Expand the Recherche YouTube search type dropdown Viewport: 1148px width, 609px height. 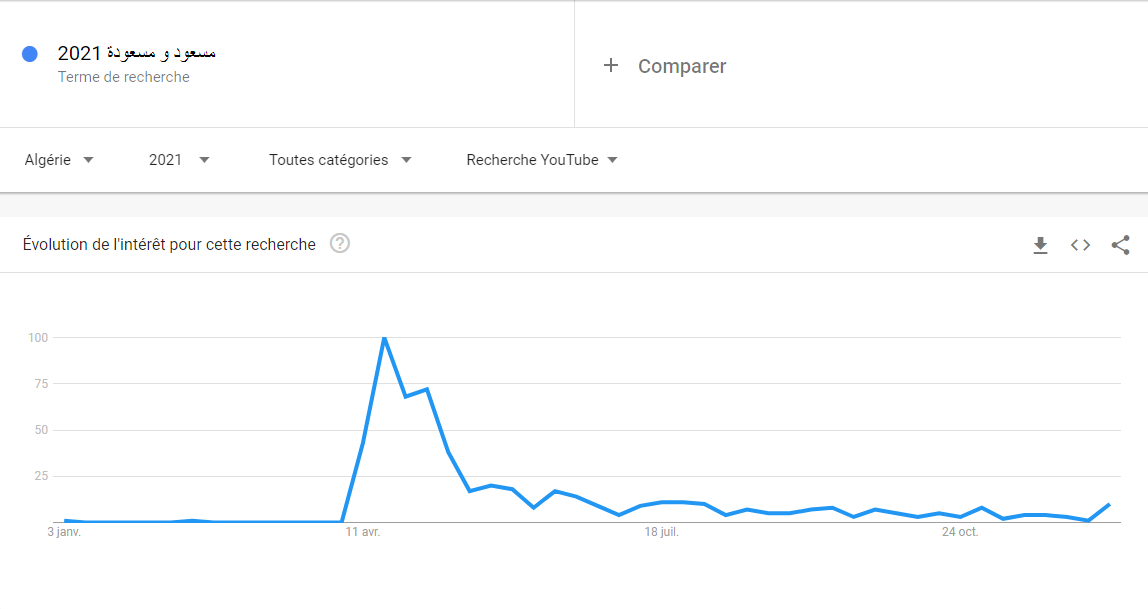pyautogui.click(x=542, y=160)
